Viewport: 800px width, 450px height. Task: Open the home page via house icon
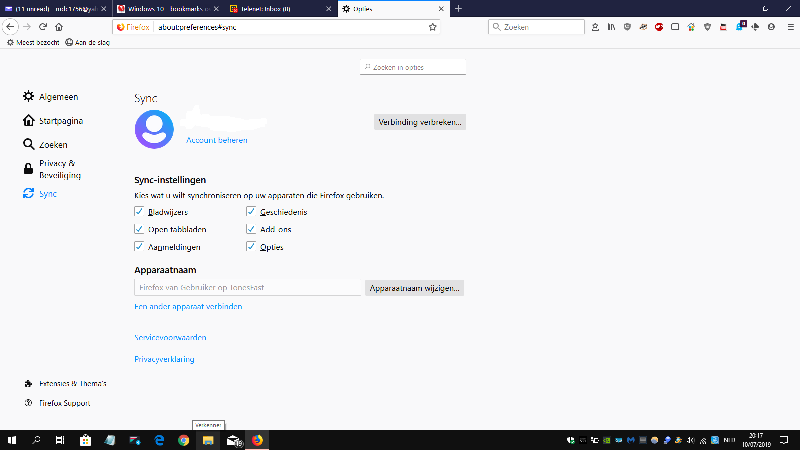pos(59,27)
